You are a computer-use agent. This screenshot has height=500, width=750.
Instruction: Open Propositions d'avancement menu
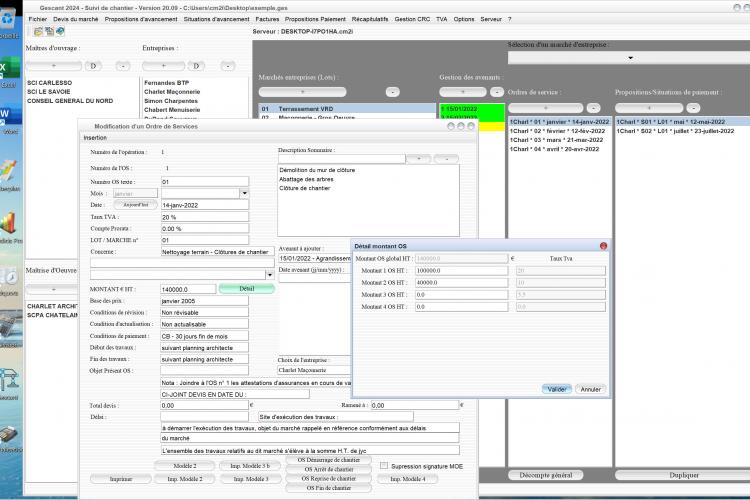coord(141,19)
